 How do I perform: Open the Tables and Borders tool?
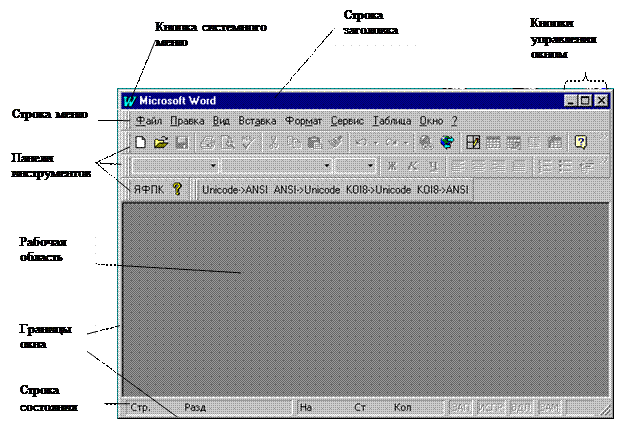point(473,142)
